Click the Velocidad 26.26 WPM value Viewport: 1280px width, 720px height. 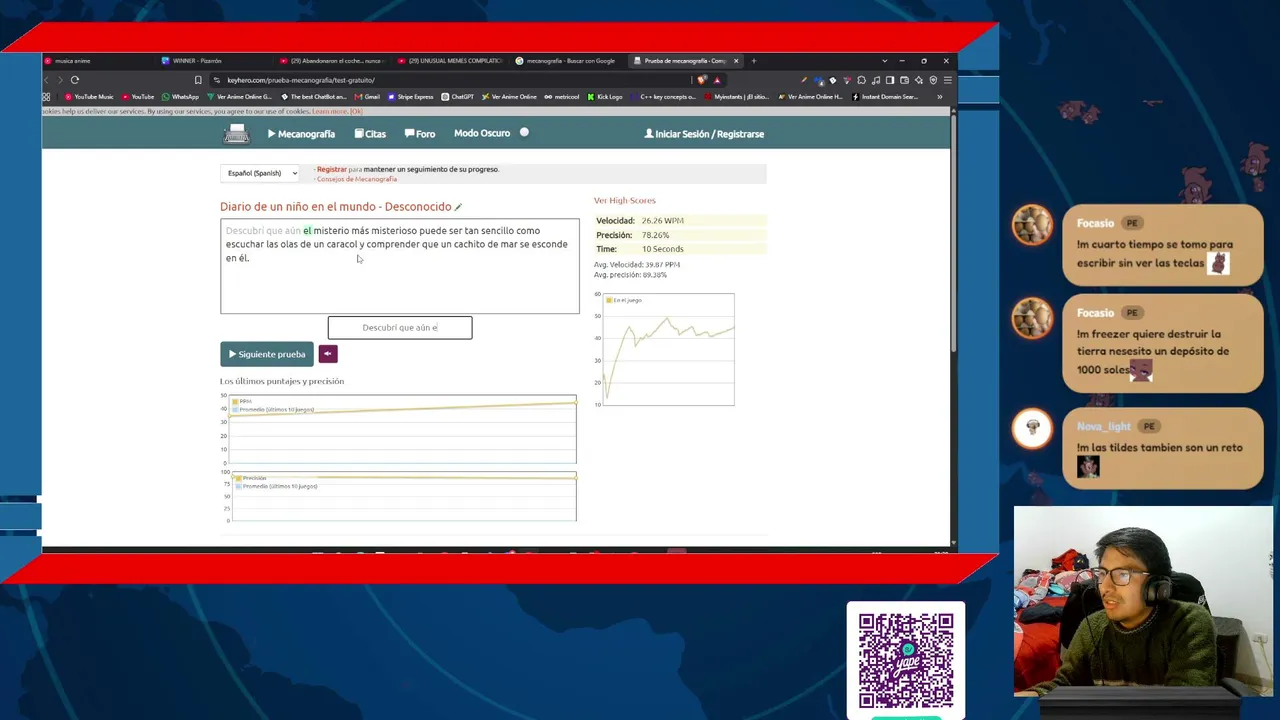click(x=663, y=221)
